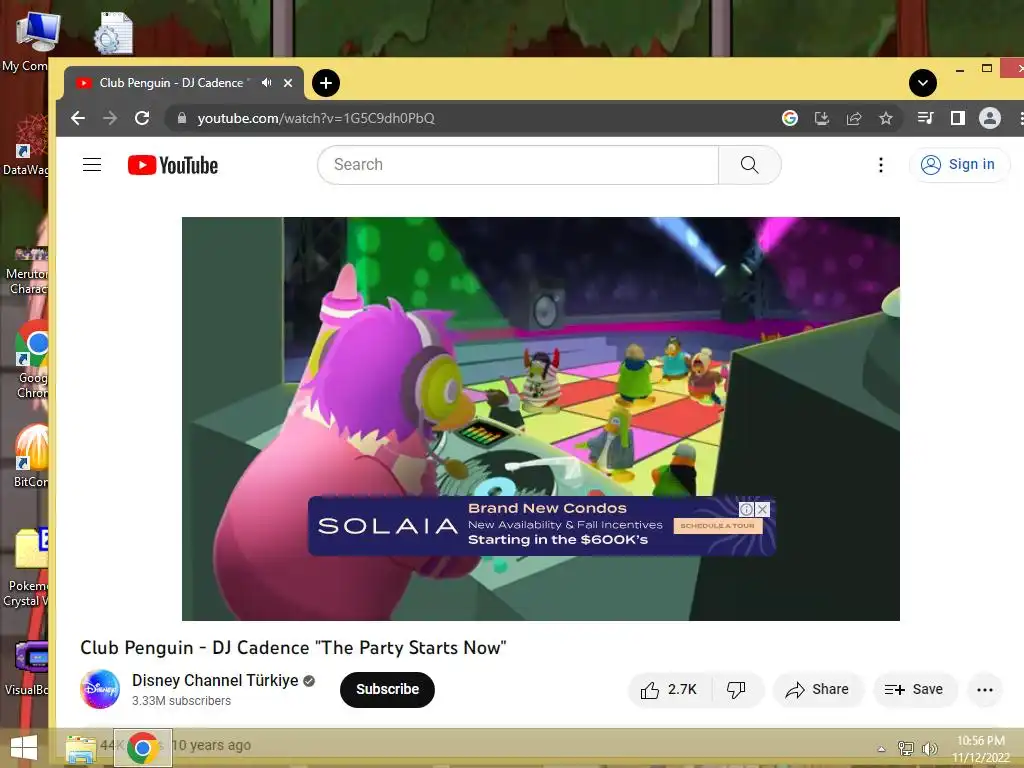View site info via lock icon
The image size is (1024, 768).
pyautogui.click(x=182, y=118)
